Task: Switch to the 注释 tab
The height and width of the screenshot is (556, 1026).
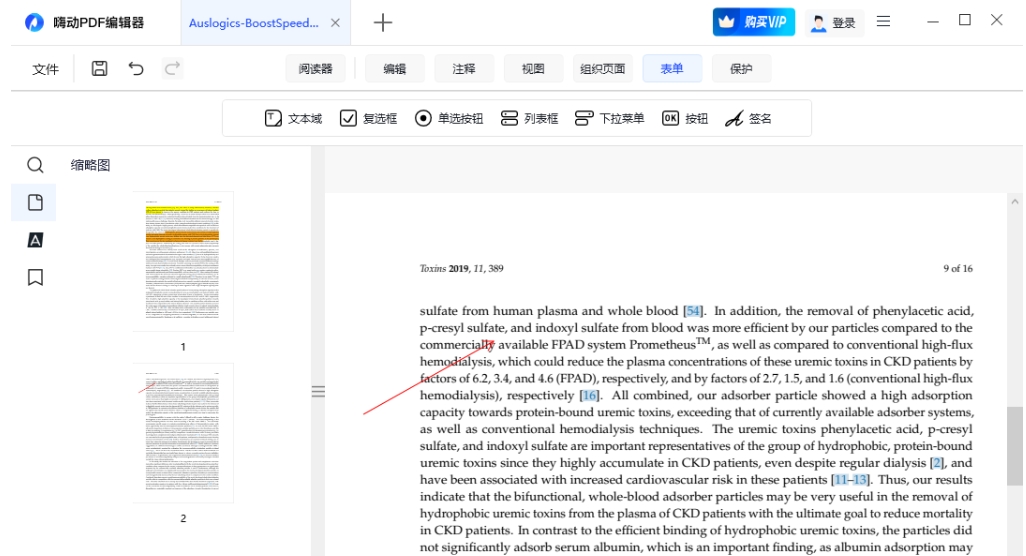Action: (x=464, y=69)
